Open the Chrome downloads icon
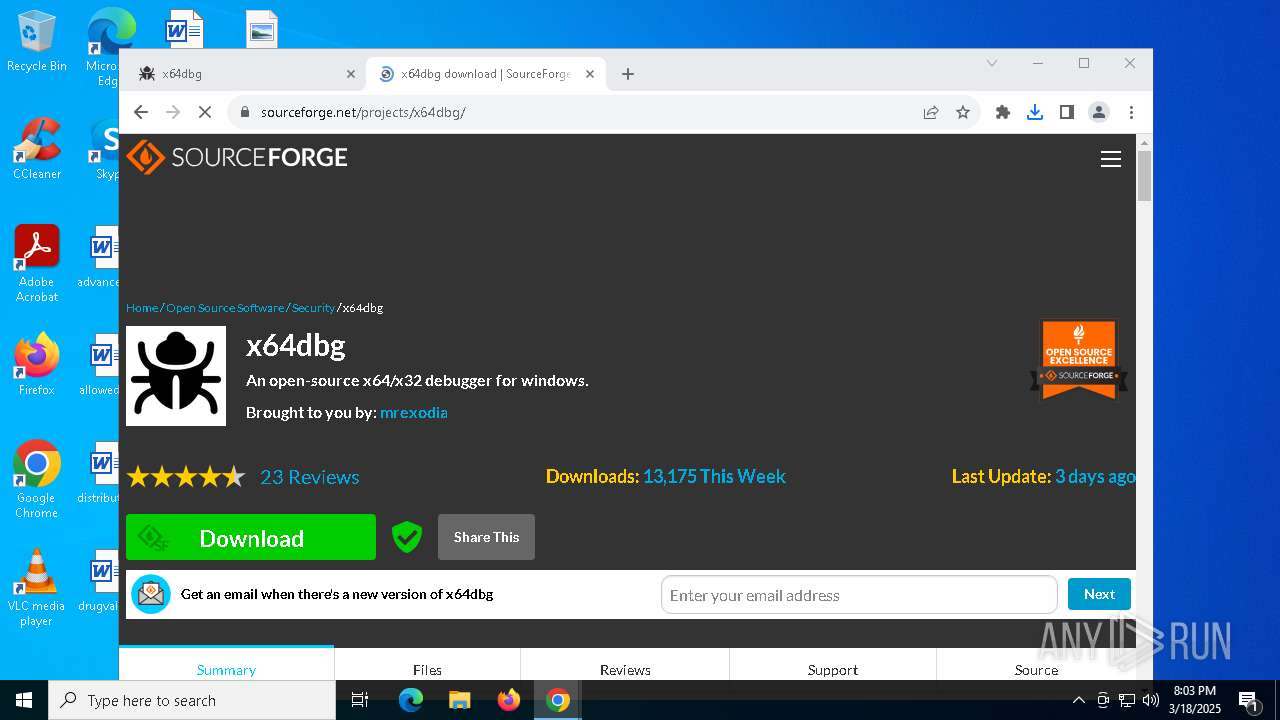This screenshot has width=1280, height=720. point(1035,112)
